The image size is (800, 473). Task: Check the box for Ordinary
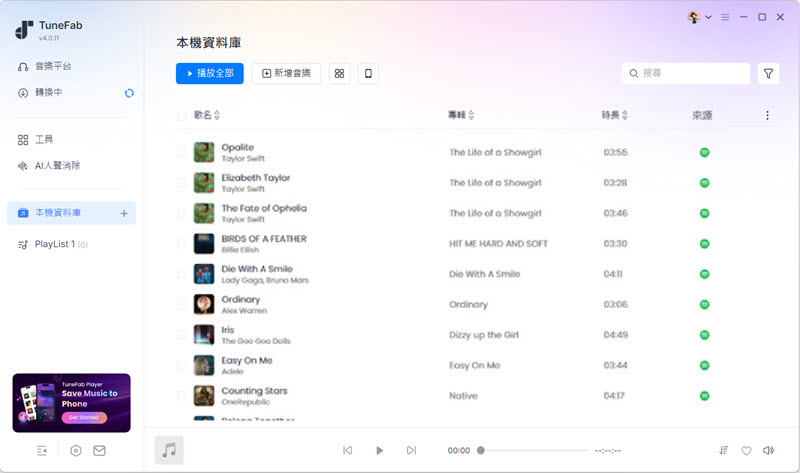(x=181, y=305)
